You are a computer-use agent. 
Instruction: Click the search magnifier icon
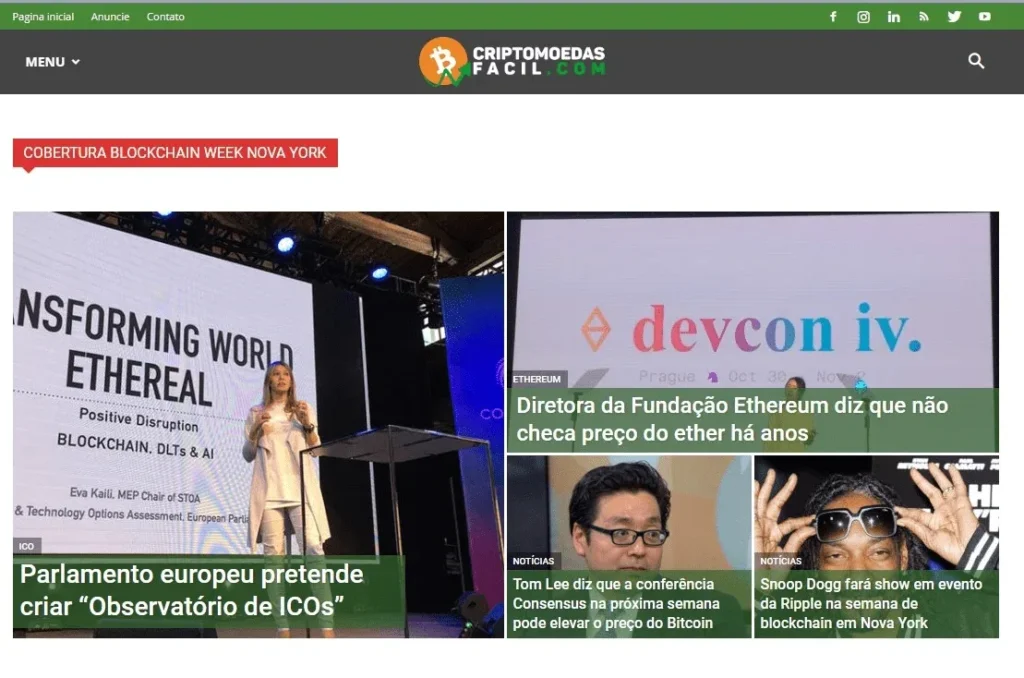pyautogui.click(x=976, y=61)
